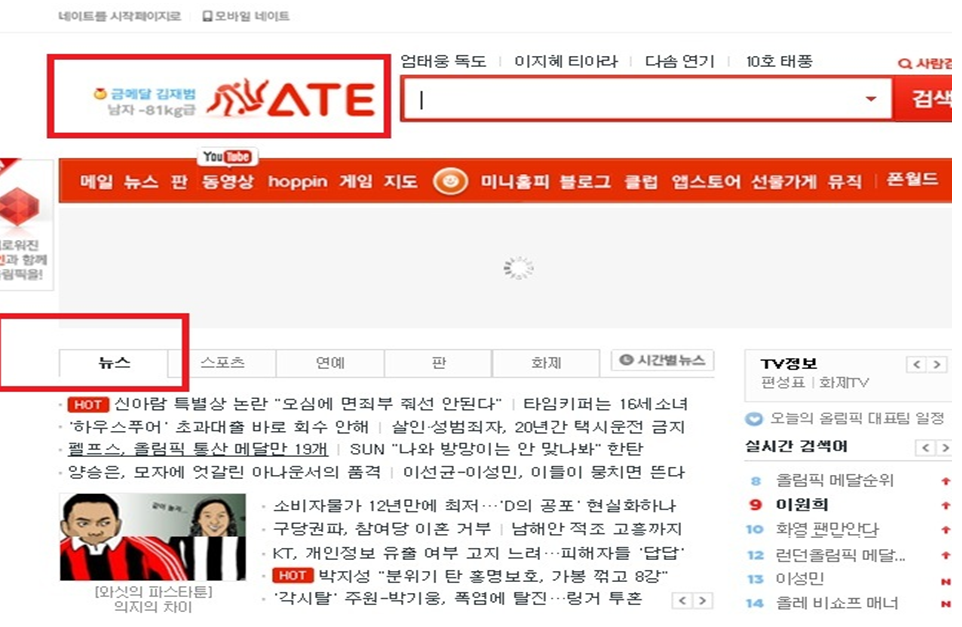Image resolution: width=962 pixels, height=627 pixels.
Task: Click the 파스타툰 cartoon thumbnail
Action: click(153, 537)
